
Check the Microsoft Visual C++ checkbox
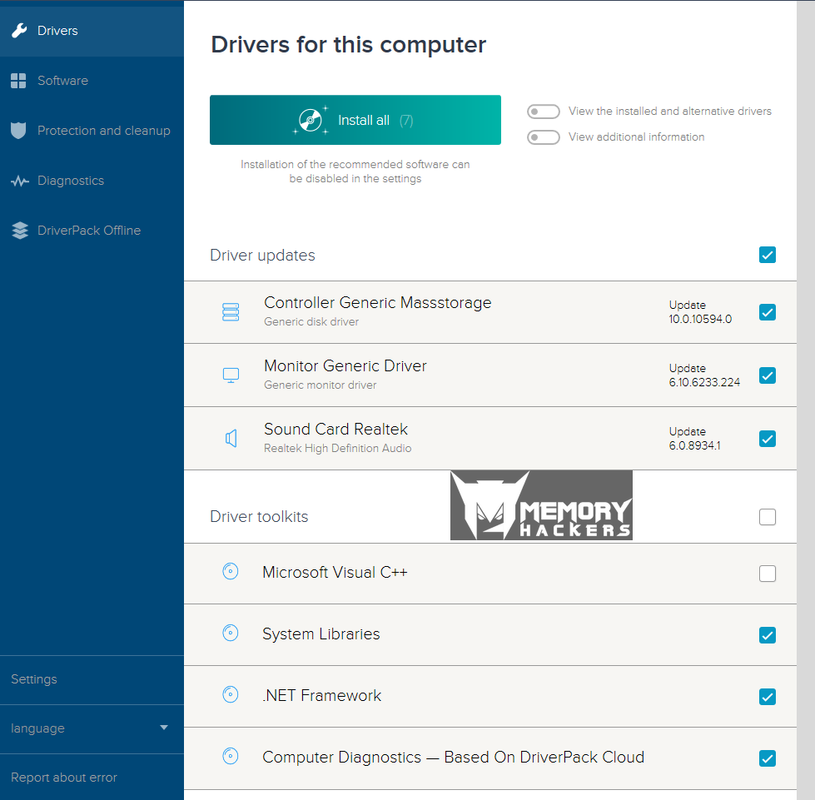coord(767,573)
